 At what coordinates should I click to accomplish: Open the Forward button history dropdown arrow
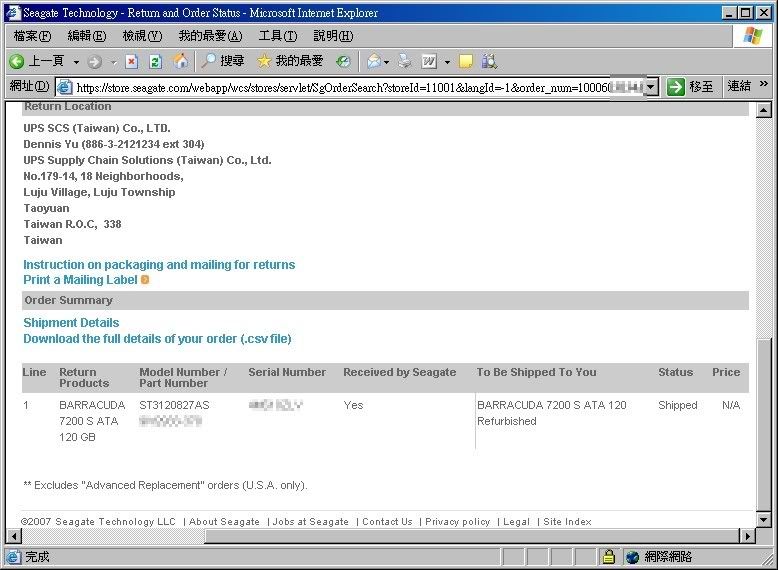click(x=114, y=62)
